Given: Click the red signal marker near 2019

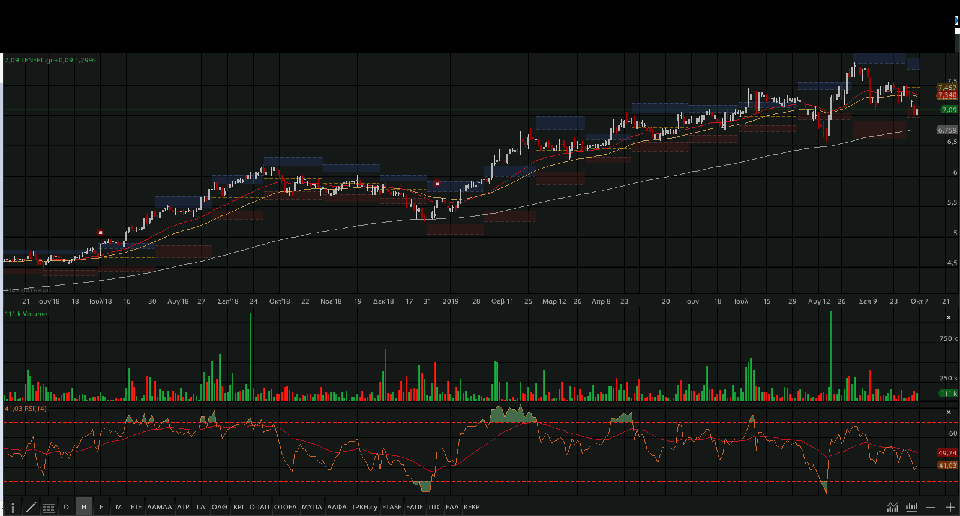Looking at the screenshot, I should [438, 184].
